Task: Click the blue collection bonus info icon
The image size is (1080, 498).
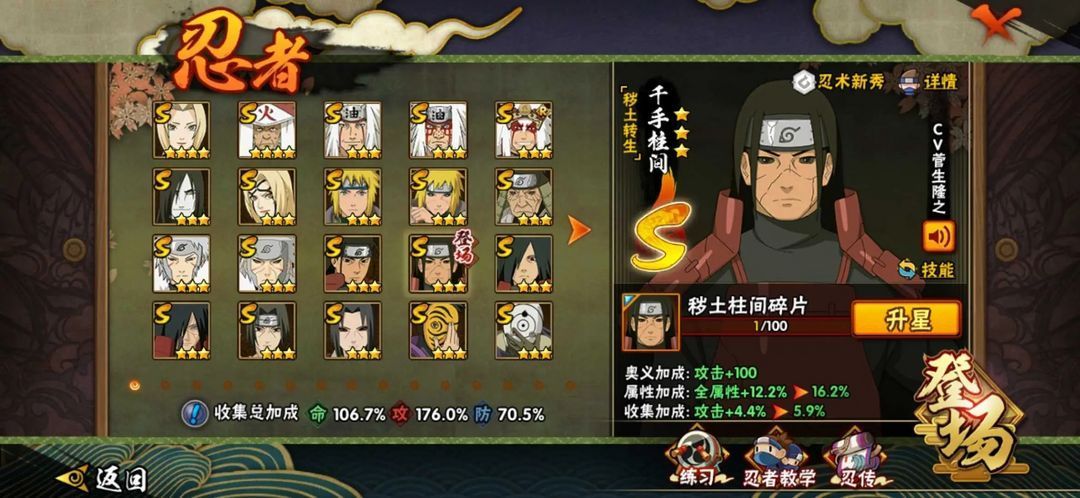Action: (195, 413)
